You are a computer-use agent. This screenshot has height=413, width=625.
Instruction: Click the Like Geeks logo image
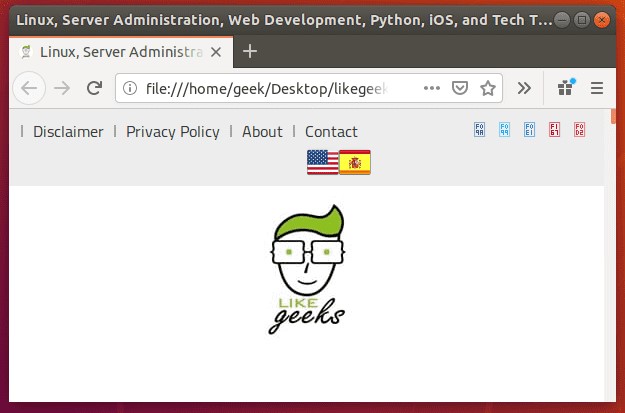point(307,269)
